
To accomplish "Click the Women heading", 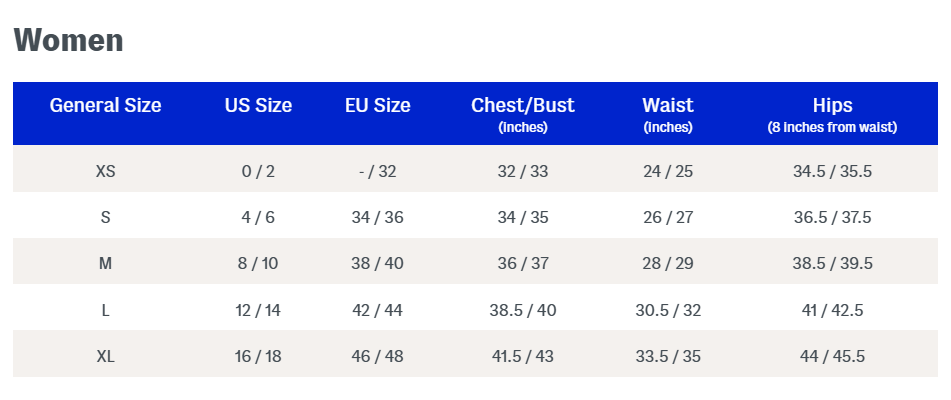I will coord(68,41).
